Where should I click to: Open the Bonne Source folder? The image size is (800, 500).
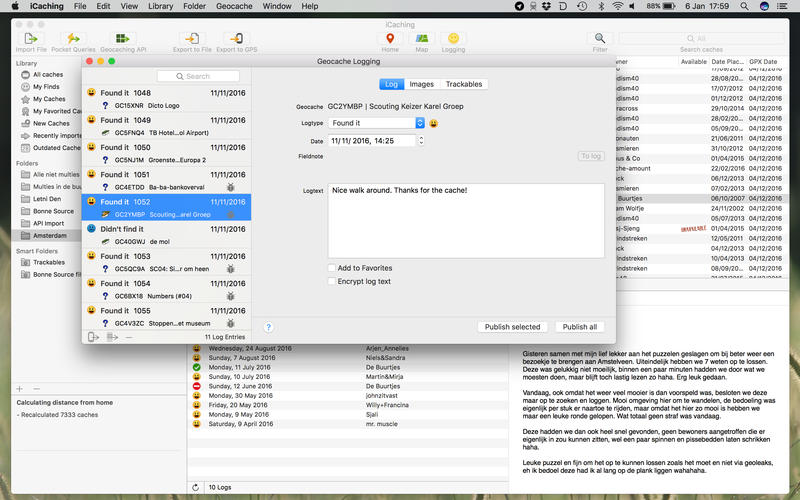tap(53, 211)
